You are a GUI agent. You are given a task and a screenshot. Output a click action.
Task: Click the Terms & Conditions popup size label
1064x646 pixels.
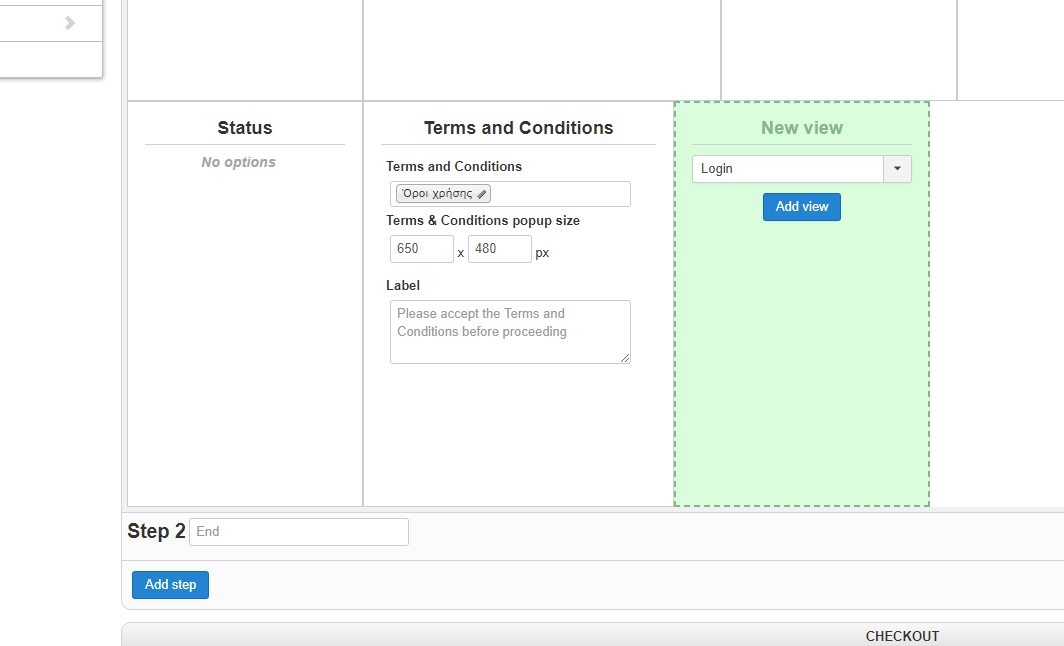482,220
